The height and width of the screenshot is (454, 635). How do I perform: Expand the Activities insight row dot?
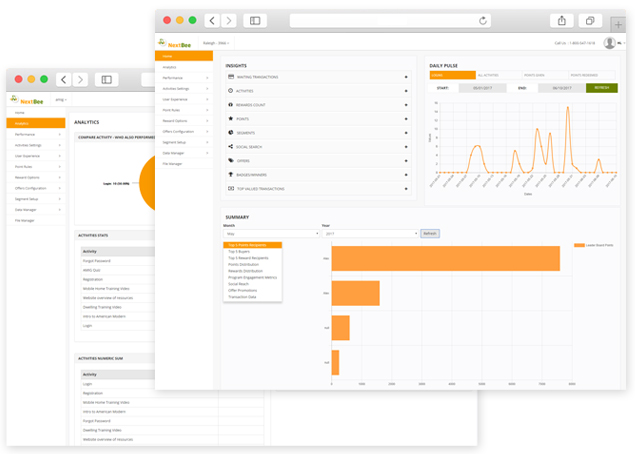coord(406,91)
